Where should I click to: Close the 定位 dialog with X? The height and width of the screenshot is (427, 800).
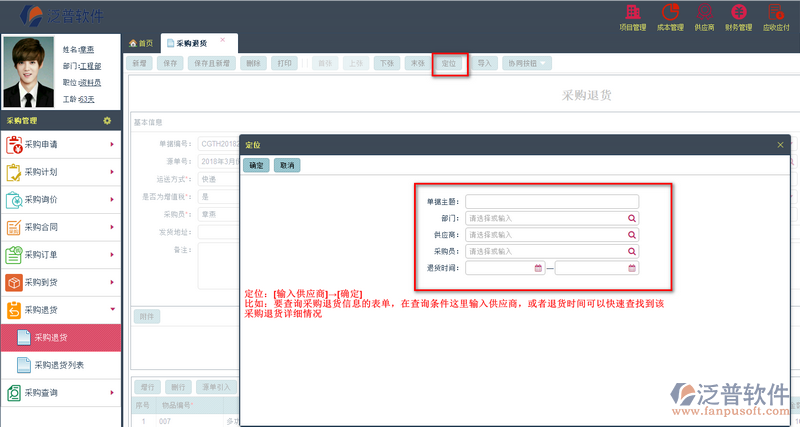780,145
